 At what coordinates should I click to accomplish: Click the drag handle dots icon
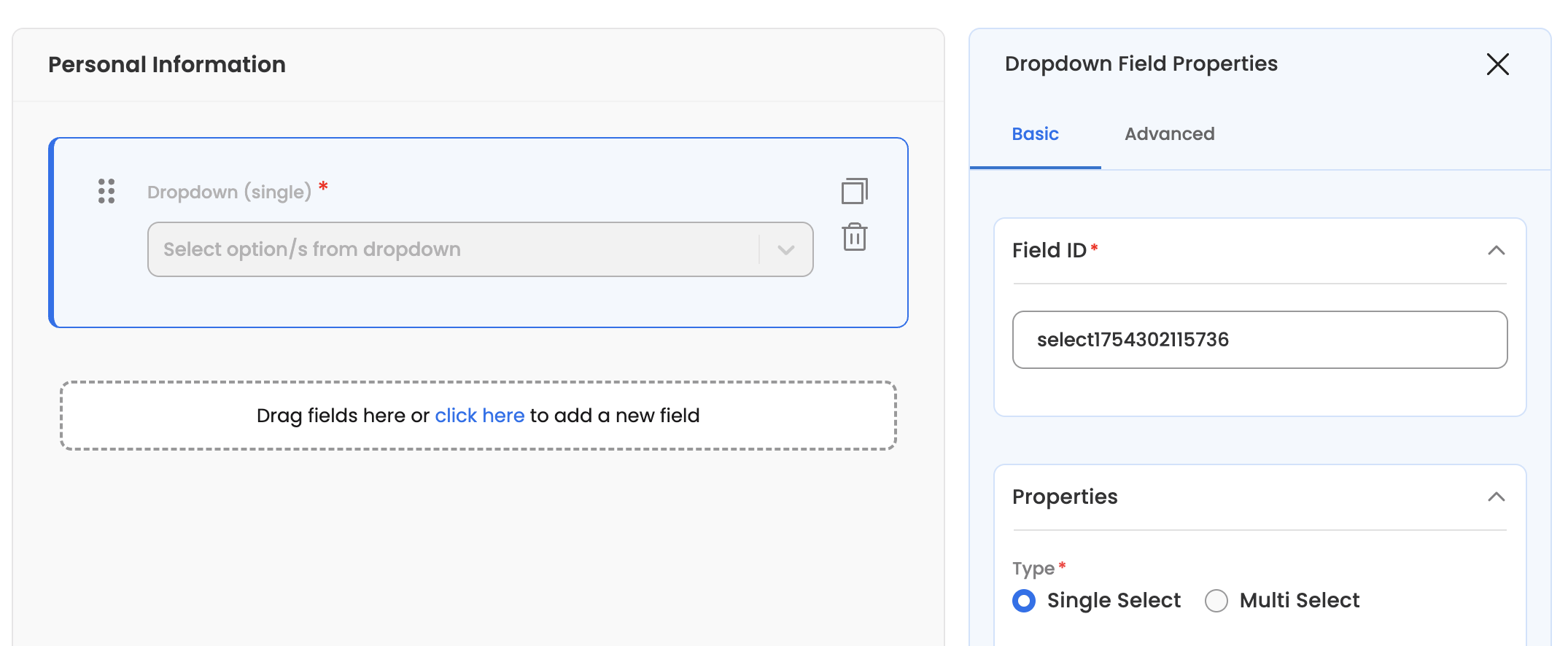(x=106, y=191)
